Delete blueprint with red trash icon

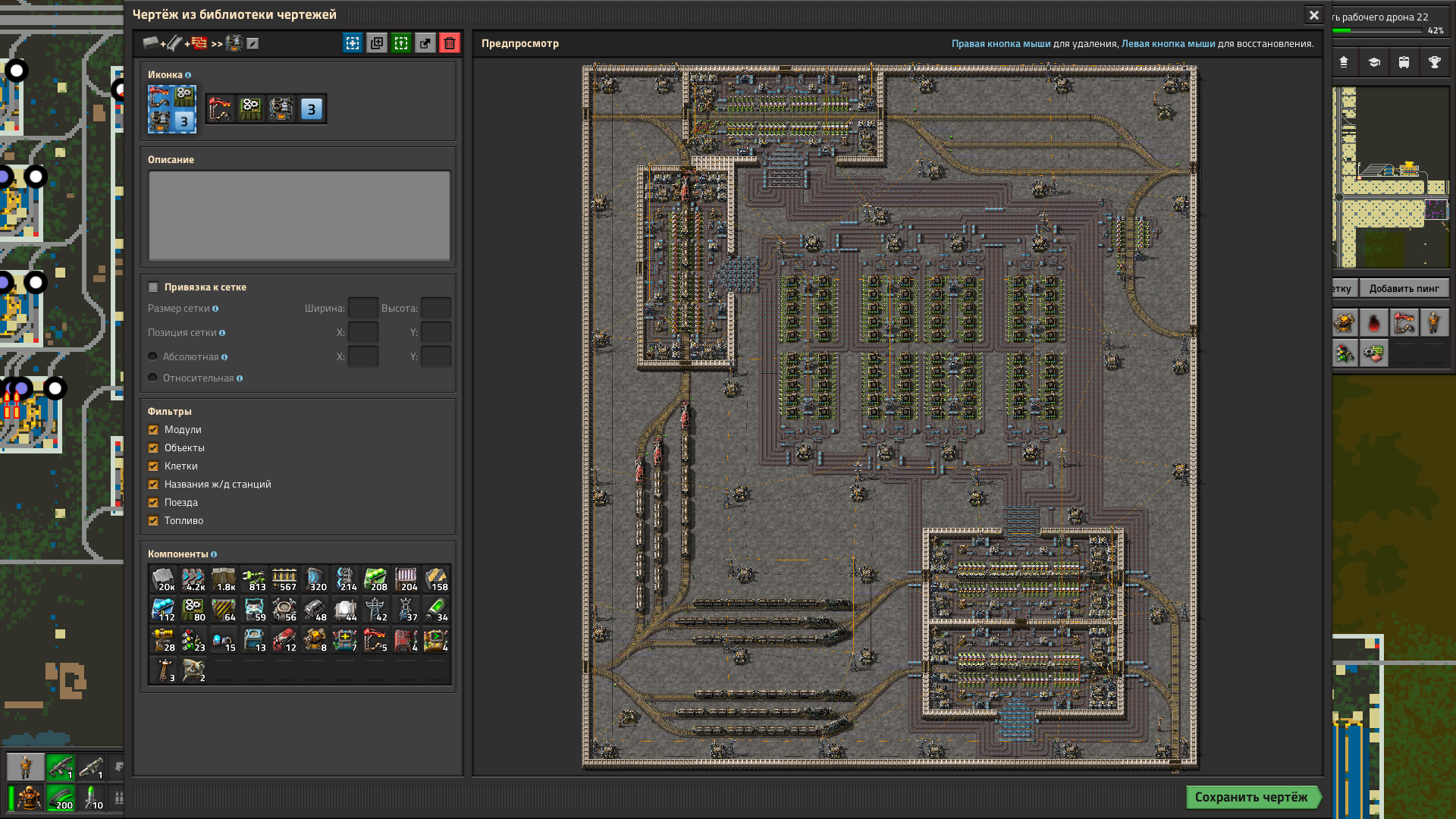[450, 43]
